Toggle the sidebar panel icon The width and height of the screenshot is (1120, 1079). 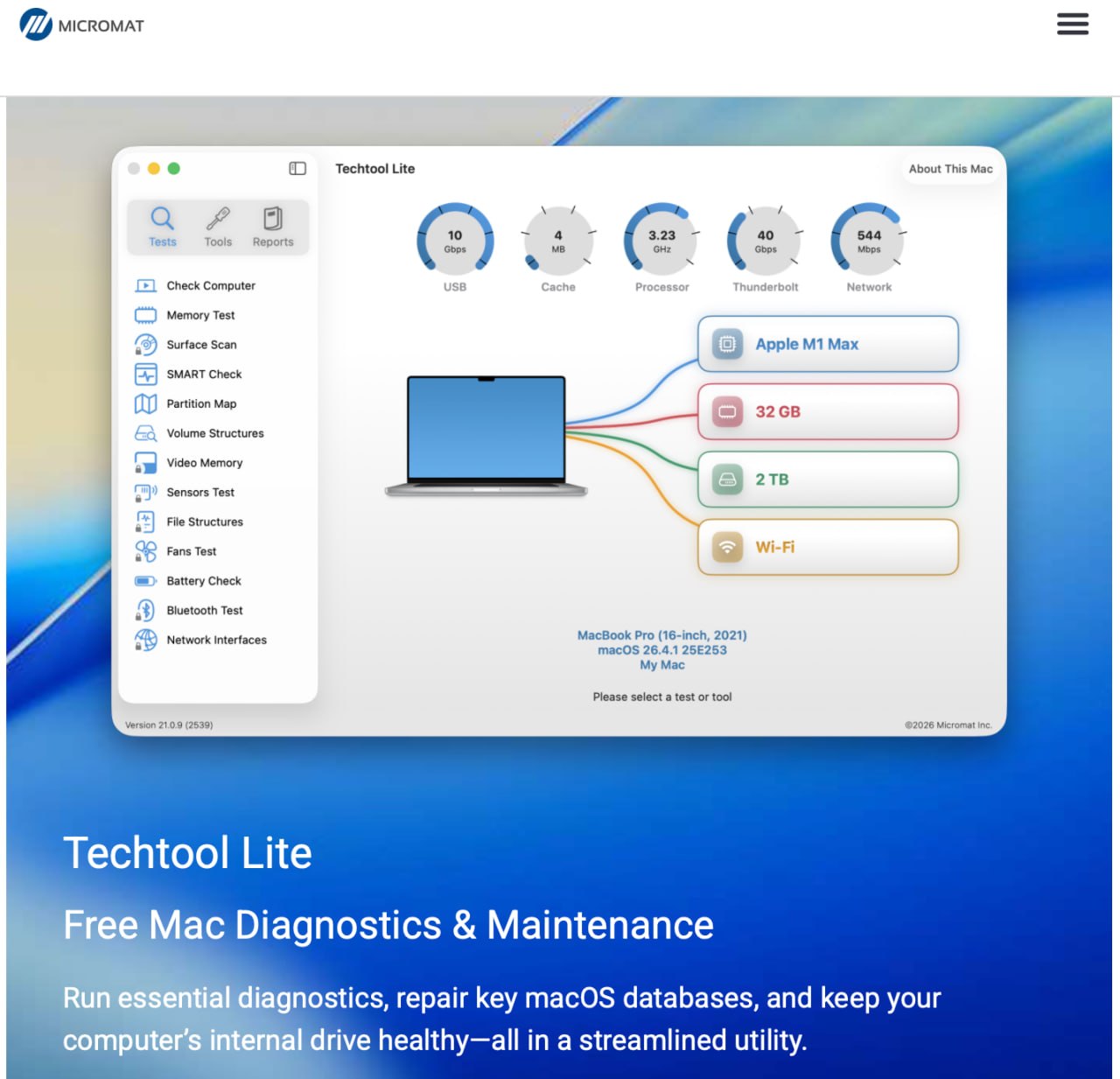(297, 168)
